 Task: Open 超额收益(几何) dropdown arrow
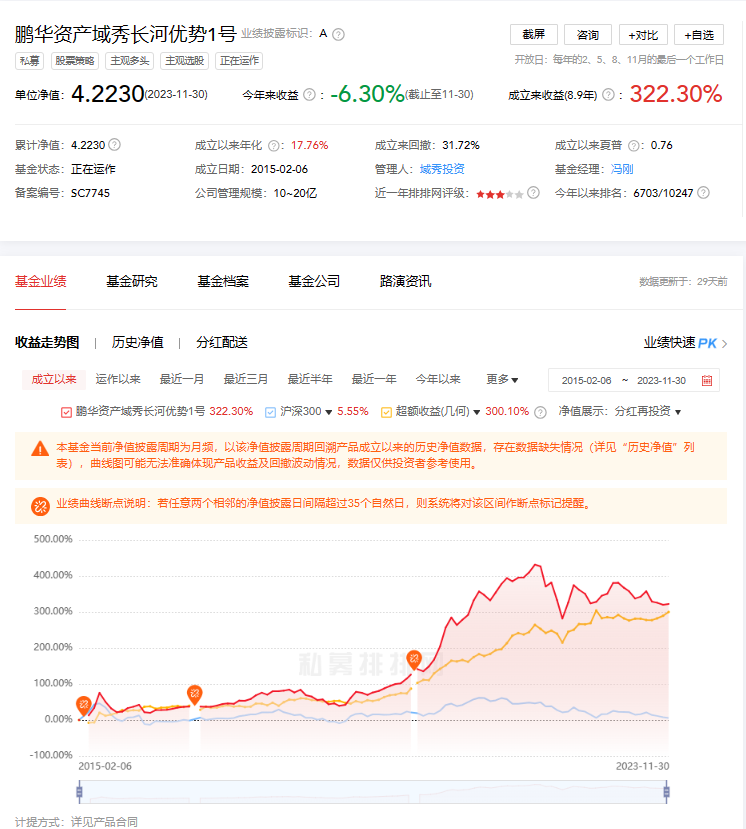tap(476, 412)
